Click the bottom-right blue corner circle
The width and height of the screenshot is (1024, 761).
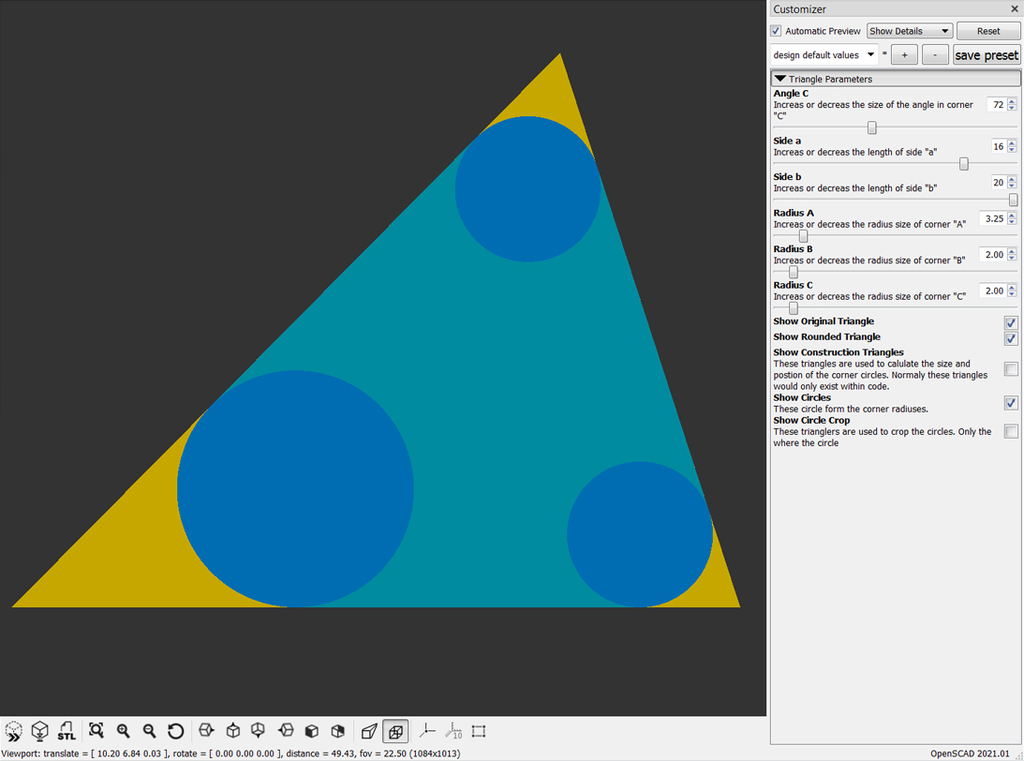click(640, 534)
